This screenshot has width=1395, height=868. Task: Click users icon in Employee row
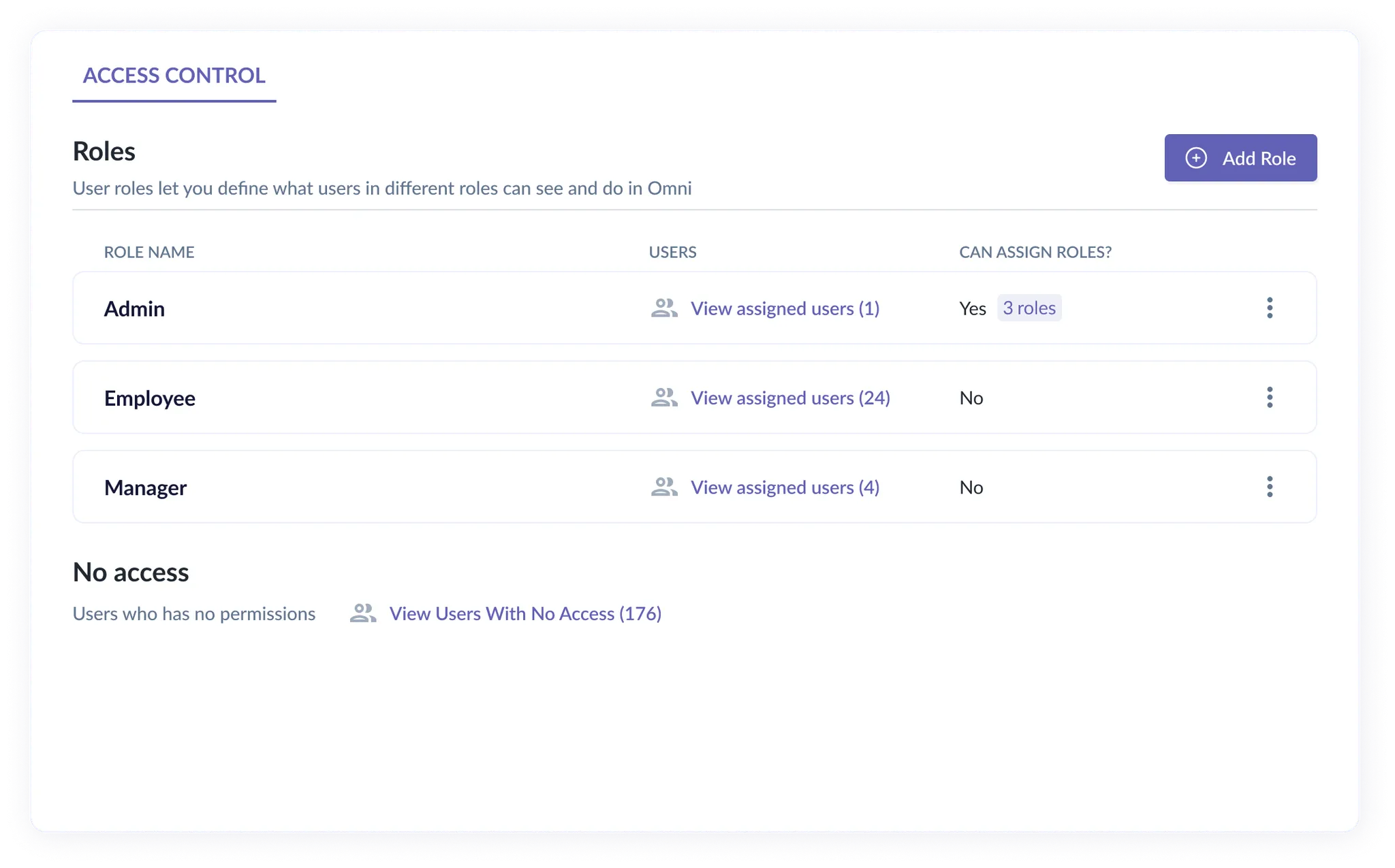pyautogui.click(x=664, y=398)
